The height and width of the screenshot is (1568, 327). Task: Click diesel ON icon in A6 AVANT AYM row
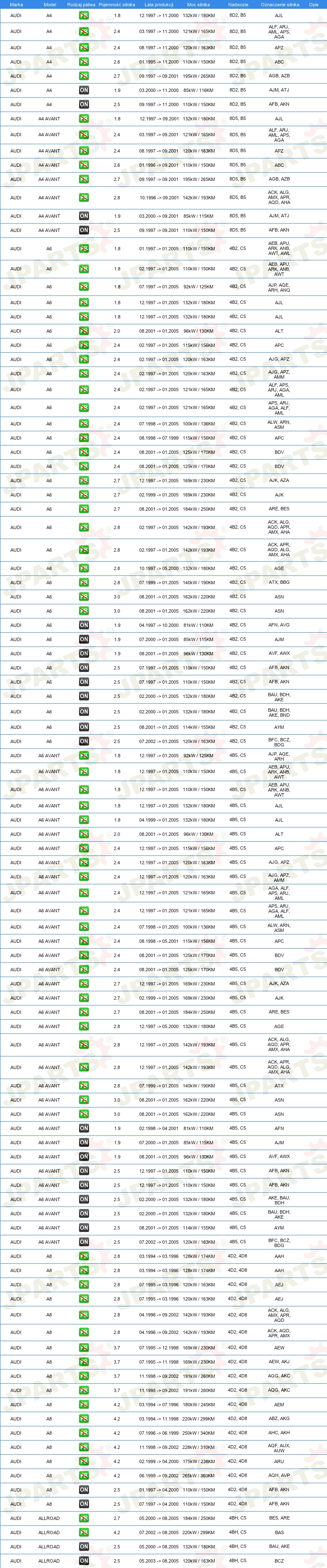point(84,1228)
